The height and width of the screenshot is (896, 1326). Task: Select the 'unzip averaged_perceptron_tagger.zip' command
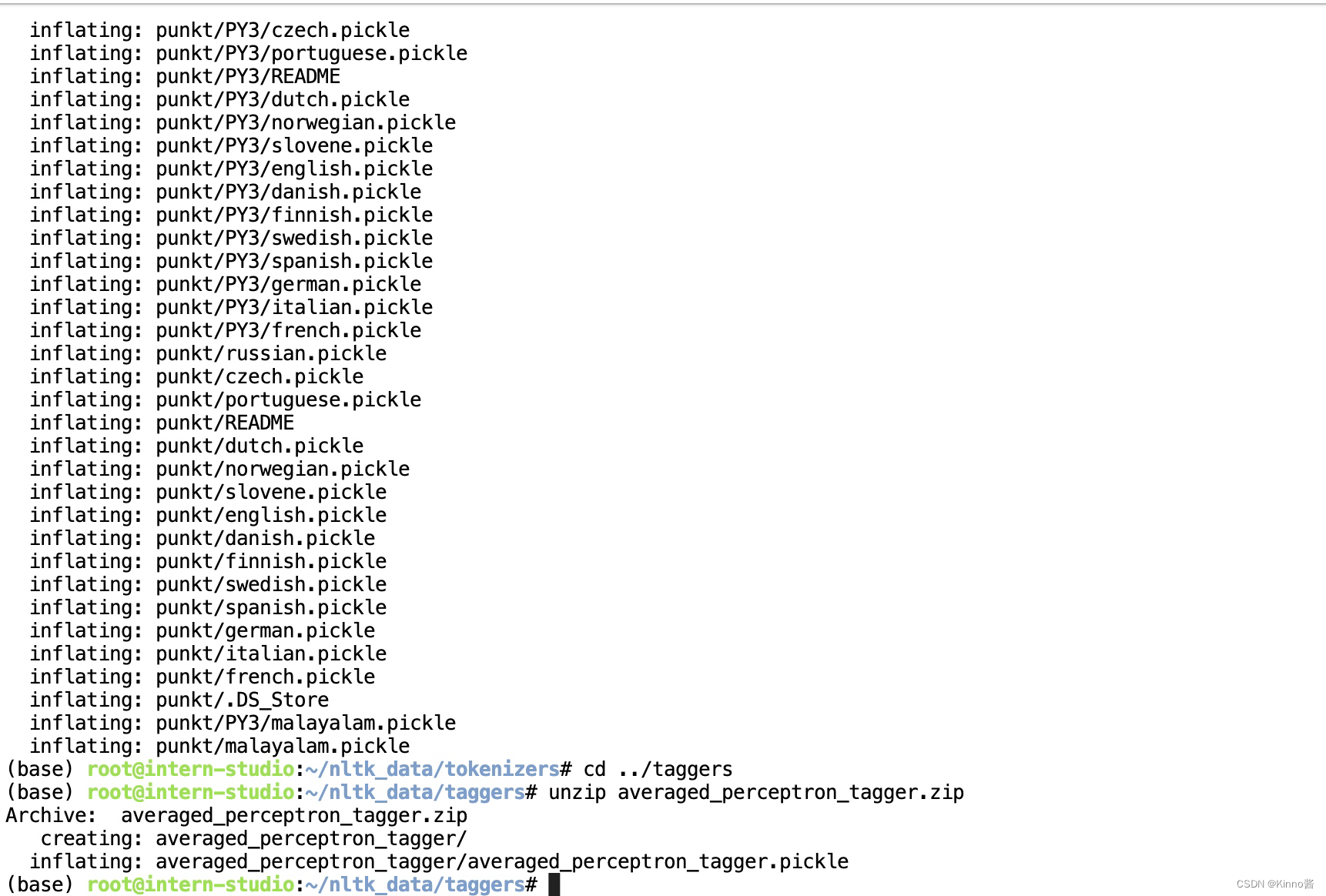click(x=756, y=792)
